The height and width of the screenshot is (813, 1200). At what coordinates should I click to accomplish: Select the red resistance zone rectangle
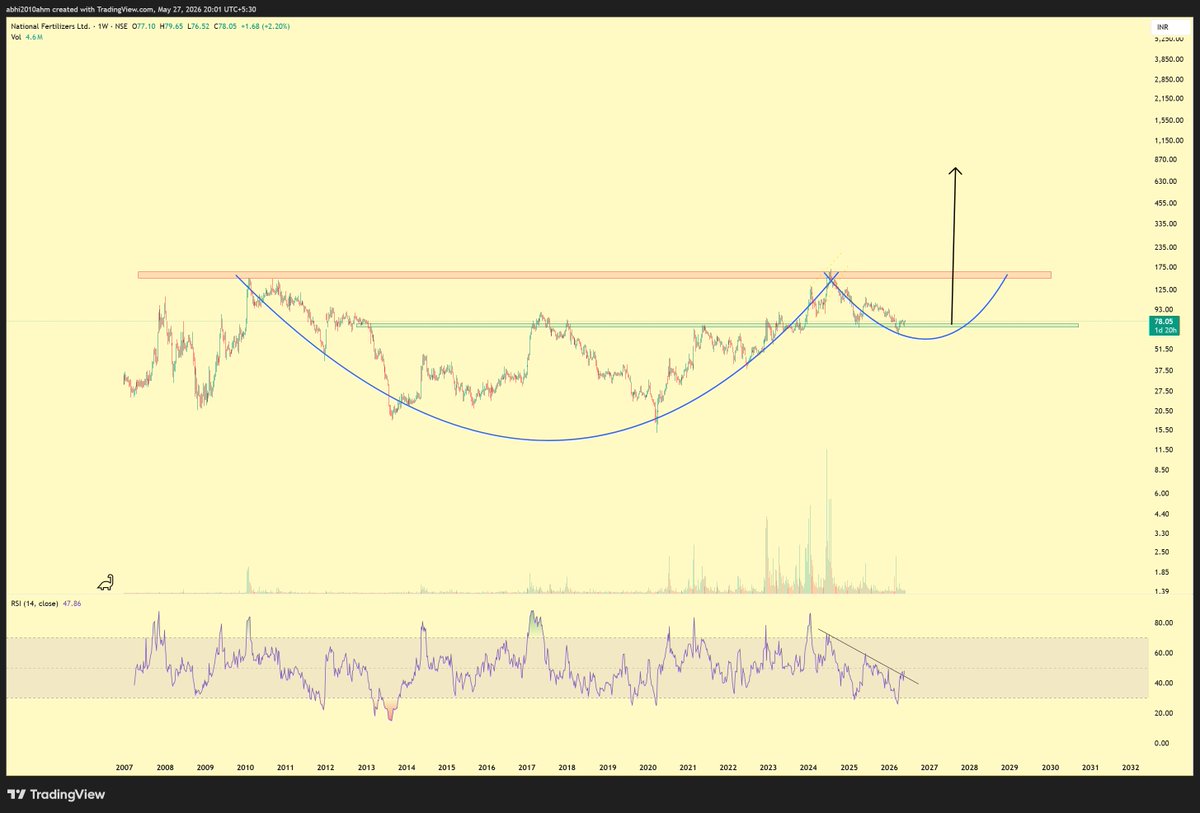tap(594, 274)
